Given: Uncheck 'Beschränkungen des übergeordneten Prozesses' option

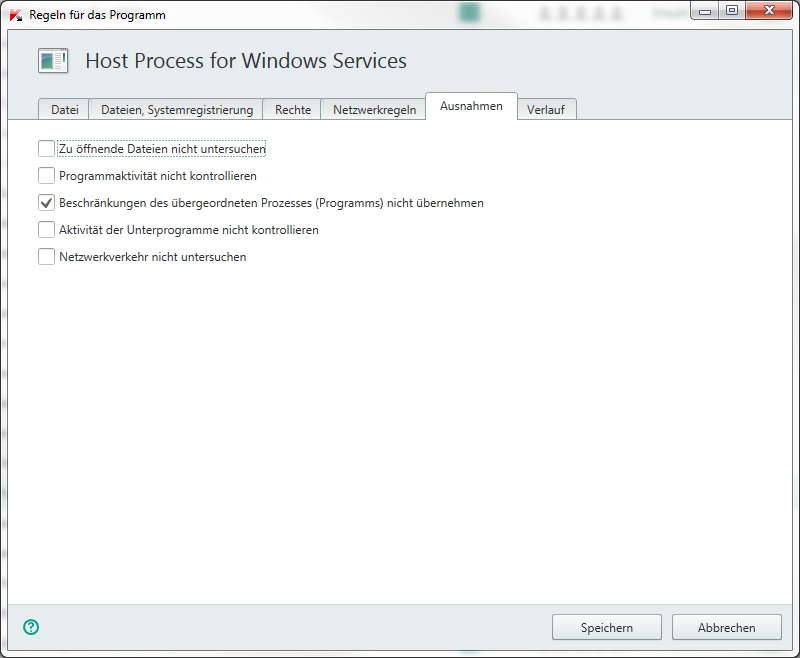Looking at the screenshot, I should pyautogui.click(x=46, y=203).
